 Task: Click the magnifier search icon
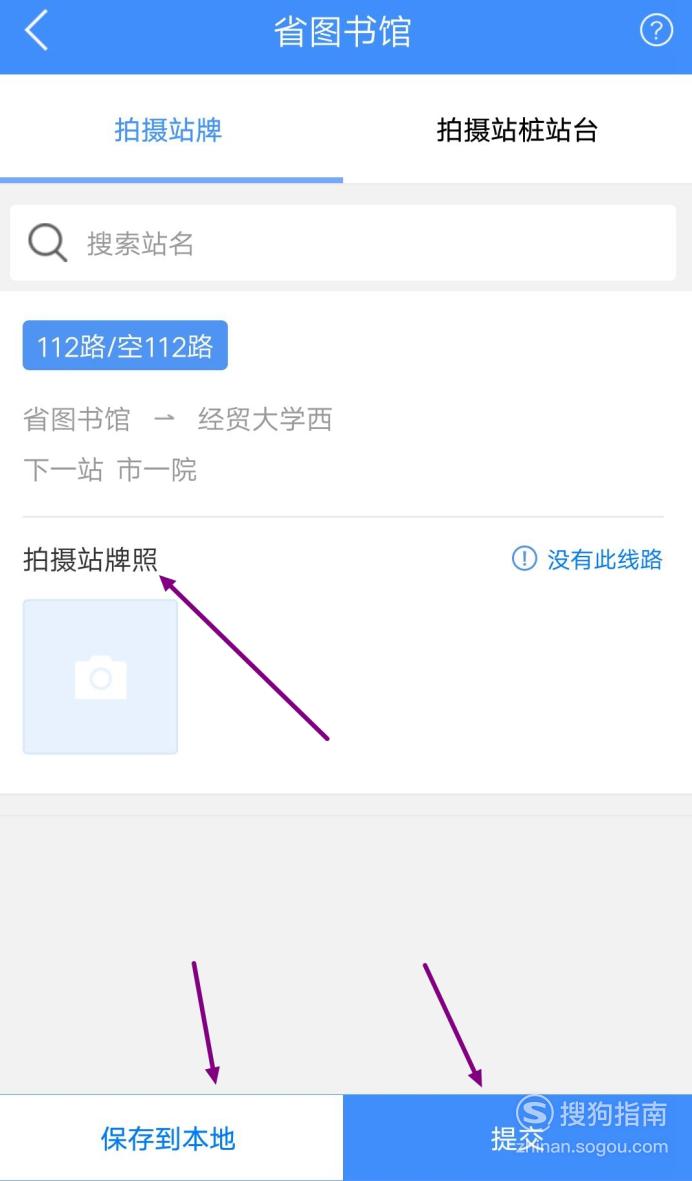[47, 243]
